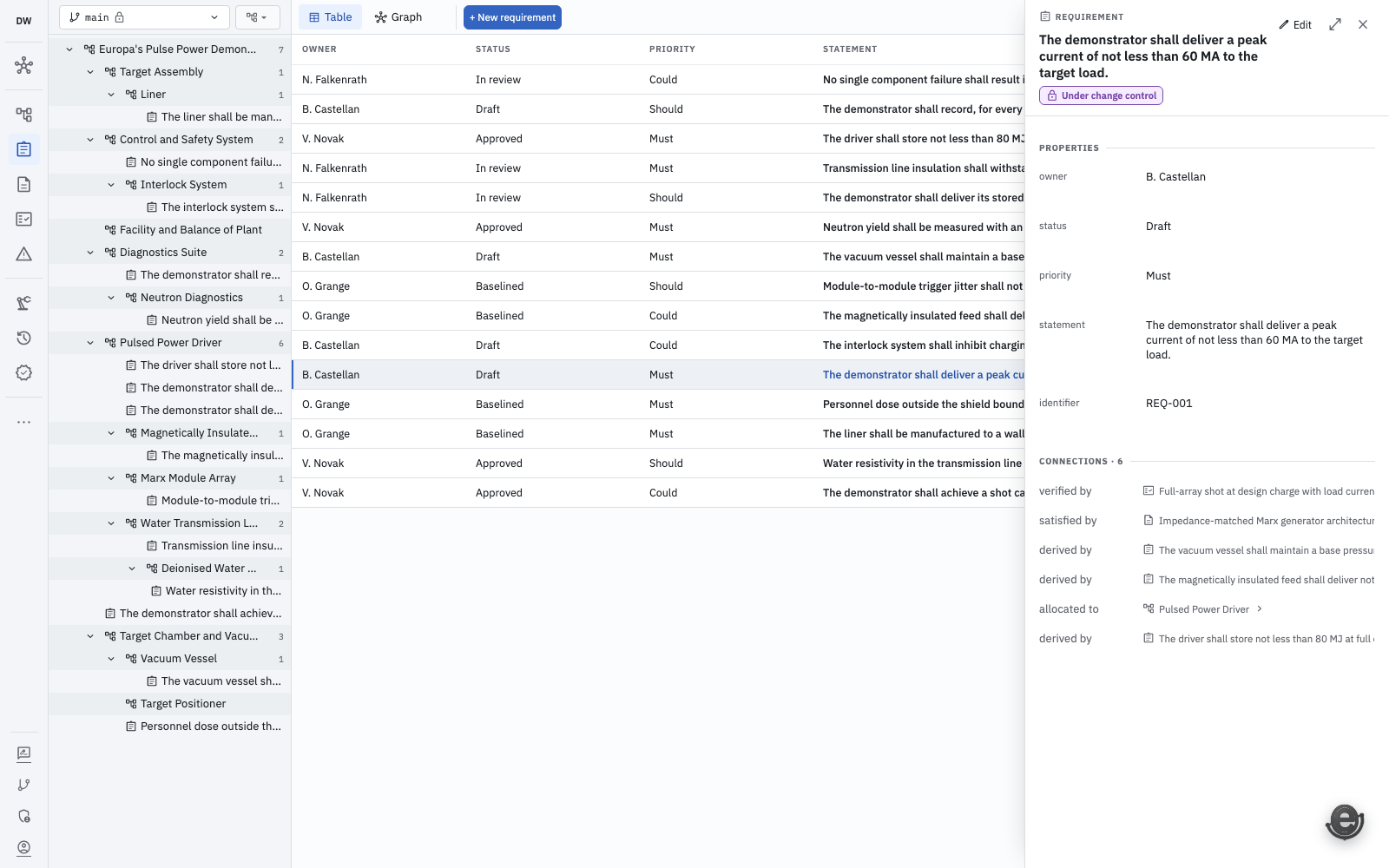The width and height of the screenshot is (1389, 868).
Task: Open the Full-array shot verified-by connection
Action: pos(1258,491)
